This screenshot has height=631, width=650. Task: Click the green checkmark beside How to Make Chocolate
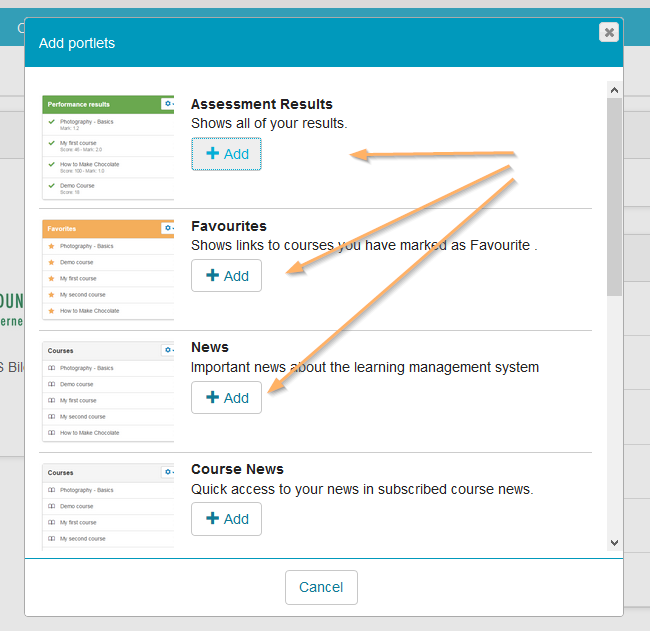51,164
